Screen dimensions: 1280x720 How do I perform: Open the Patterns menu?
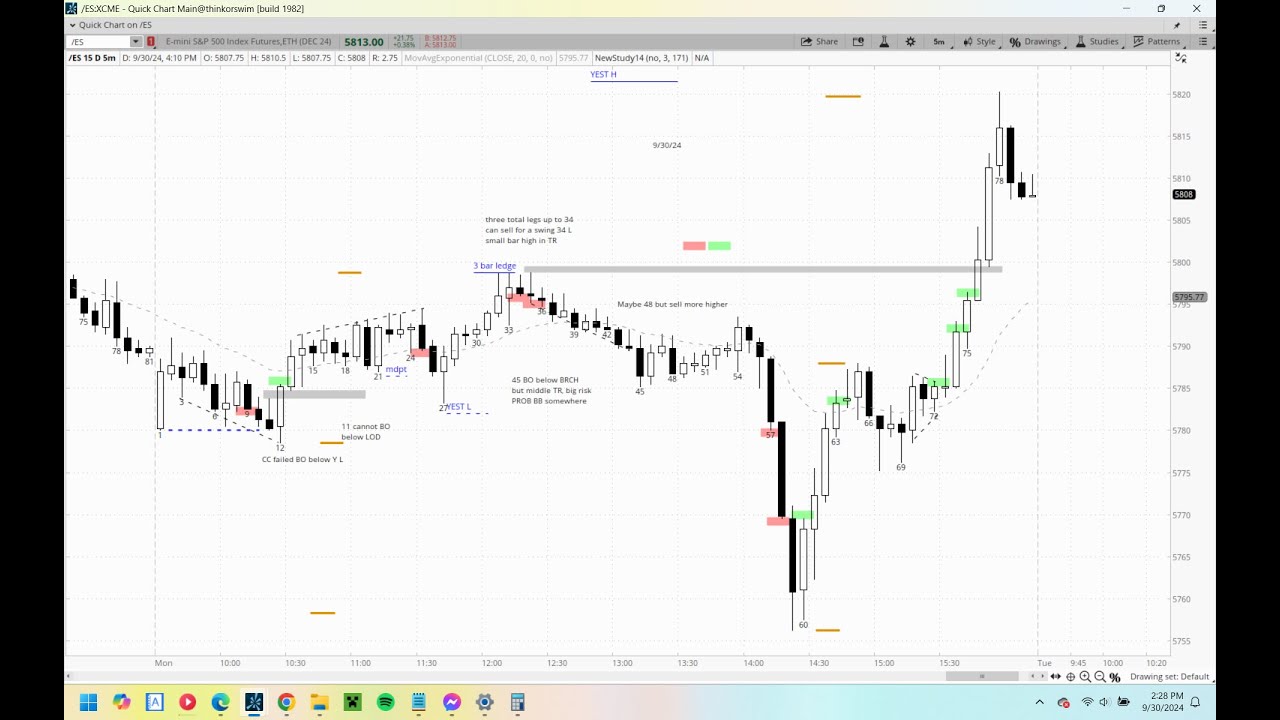pos(1157,42)
